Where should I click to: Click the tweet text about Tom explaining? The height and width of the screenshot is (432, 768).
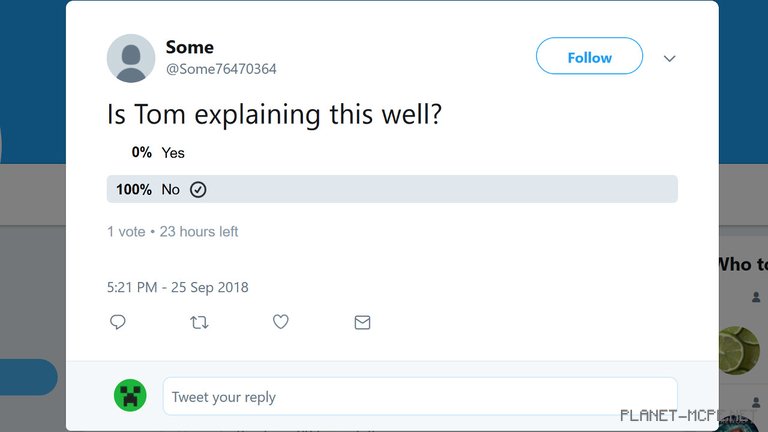click(x=274, y=114)
